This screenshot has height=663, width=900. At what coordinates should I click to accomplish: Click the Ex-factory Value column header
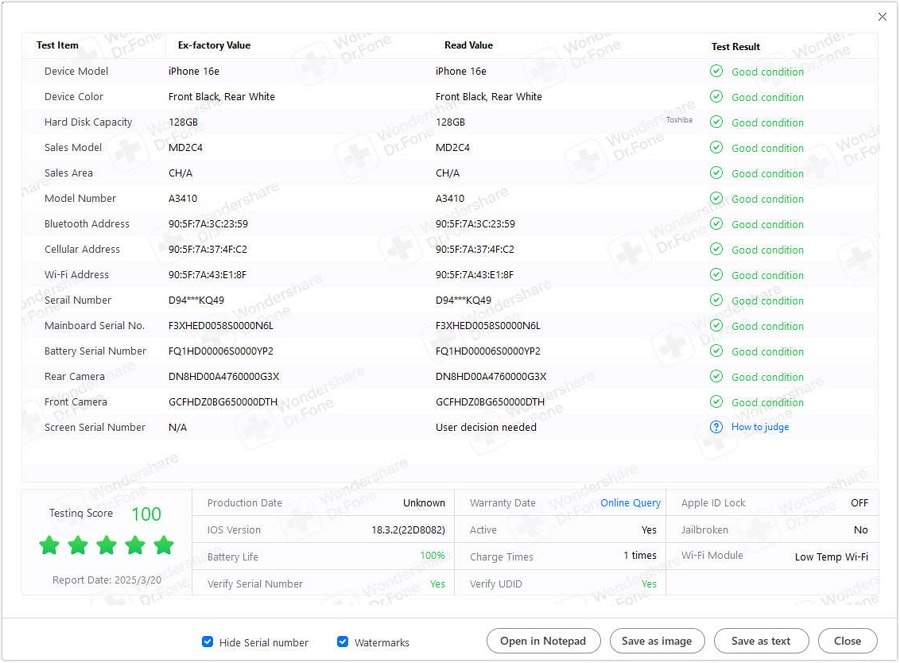[x=214, y=45]
